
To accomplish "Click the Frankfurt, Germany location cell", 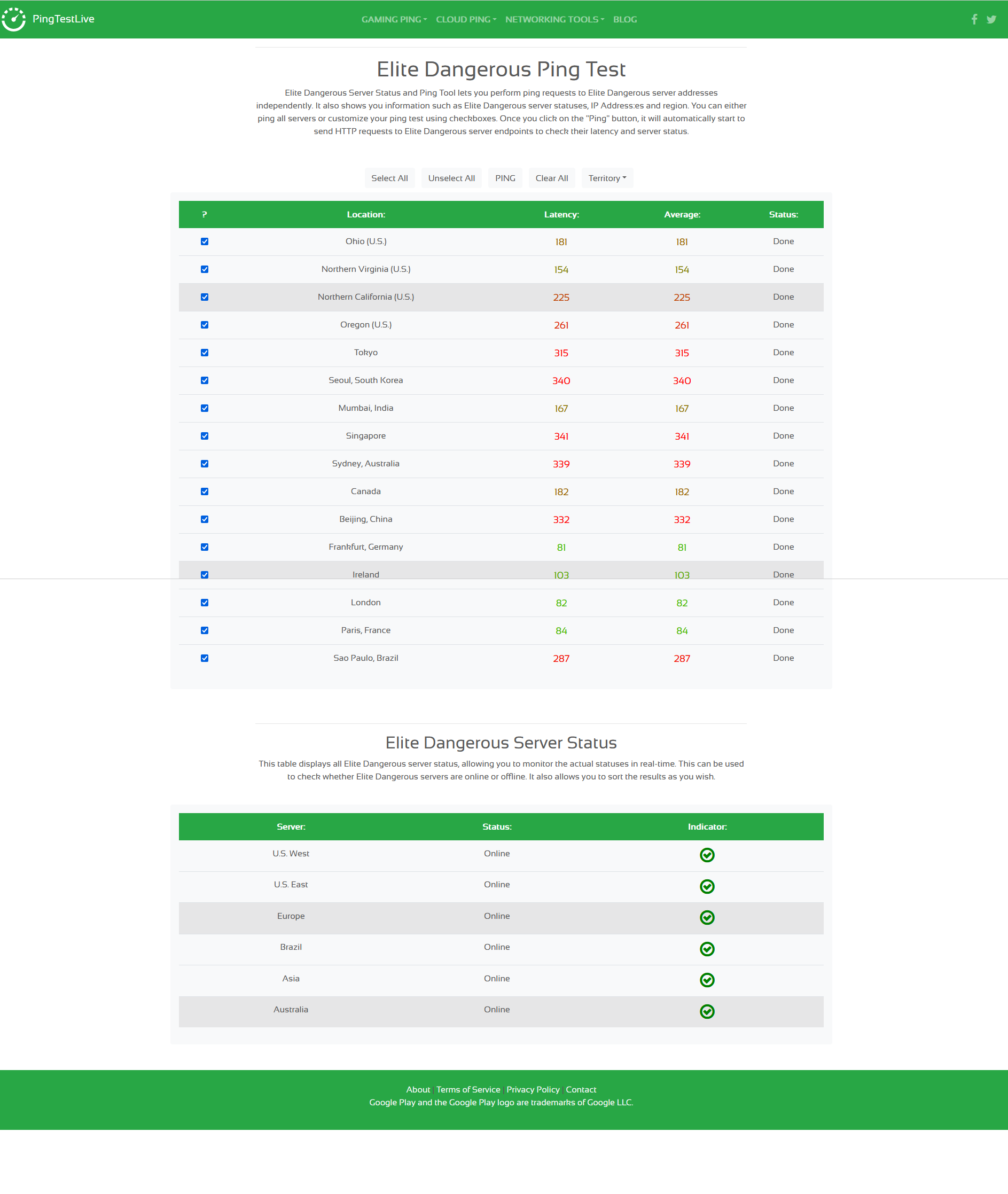I will 366,547.
